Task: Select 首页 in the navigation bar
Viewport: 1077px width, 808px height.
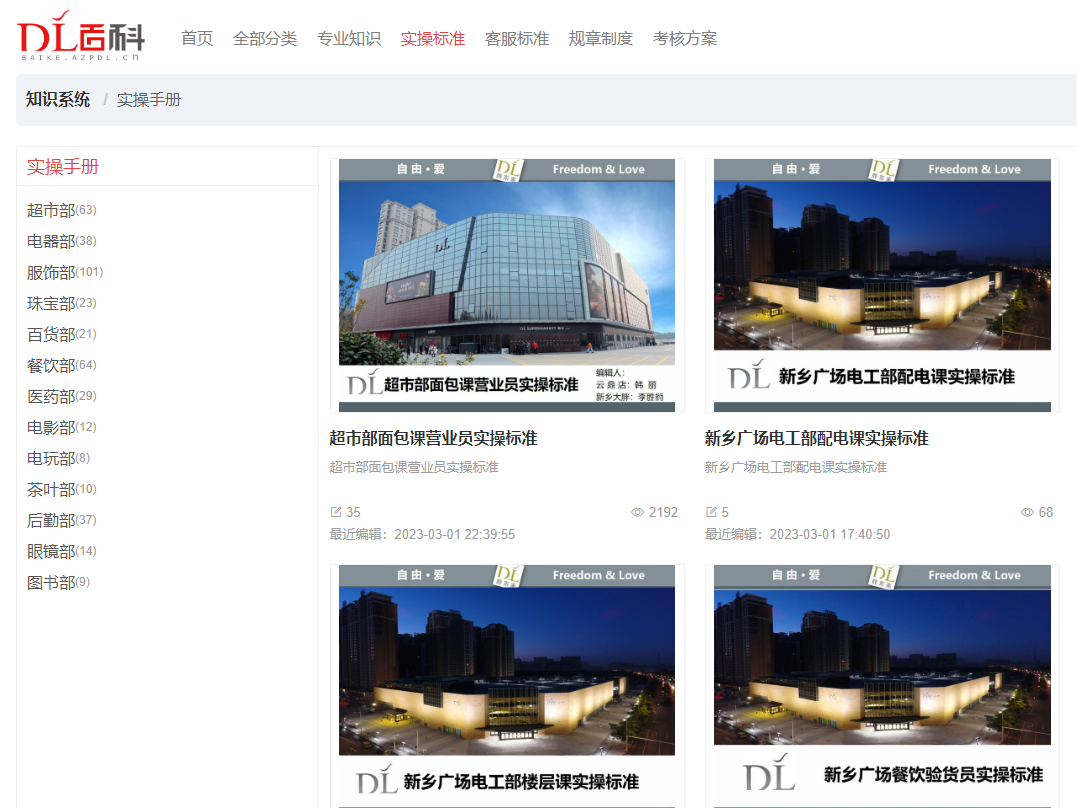Action: [x=196, y=39]
